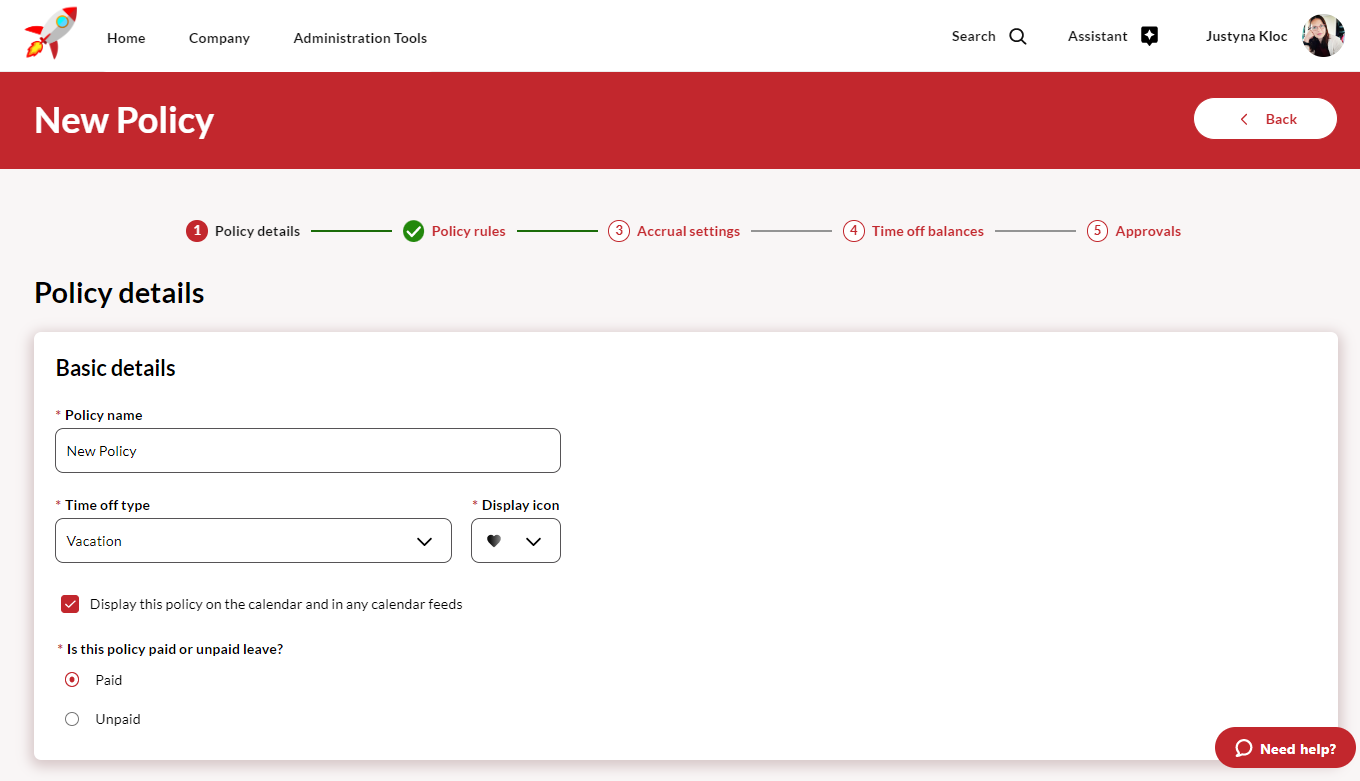Select step 5 circle for Approvals

(x=1097, y=231)
